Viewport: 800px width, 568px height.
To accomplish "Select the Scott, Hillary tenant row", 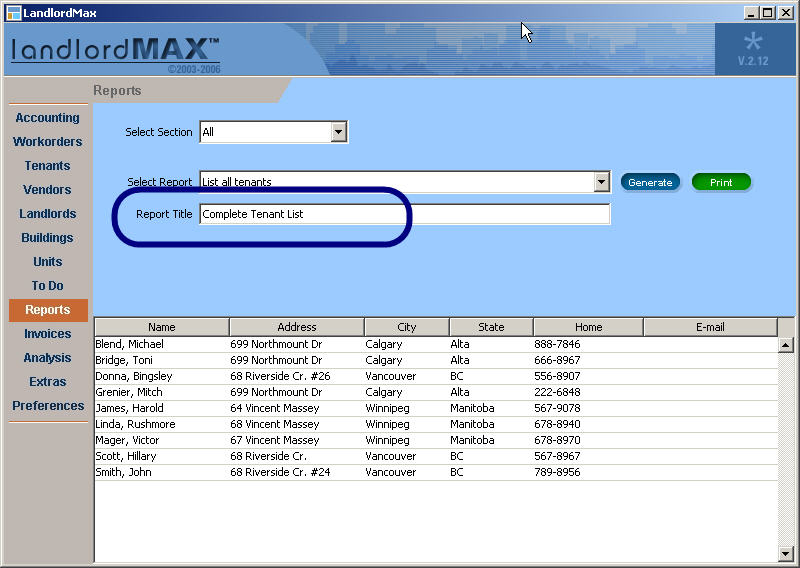I will coord(436,456).
